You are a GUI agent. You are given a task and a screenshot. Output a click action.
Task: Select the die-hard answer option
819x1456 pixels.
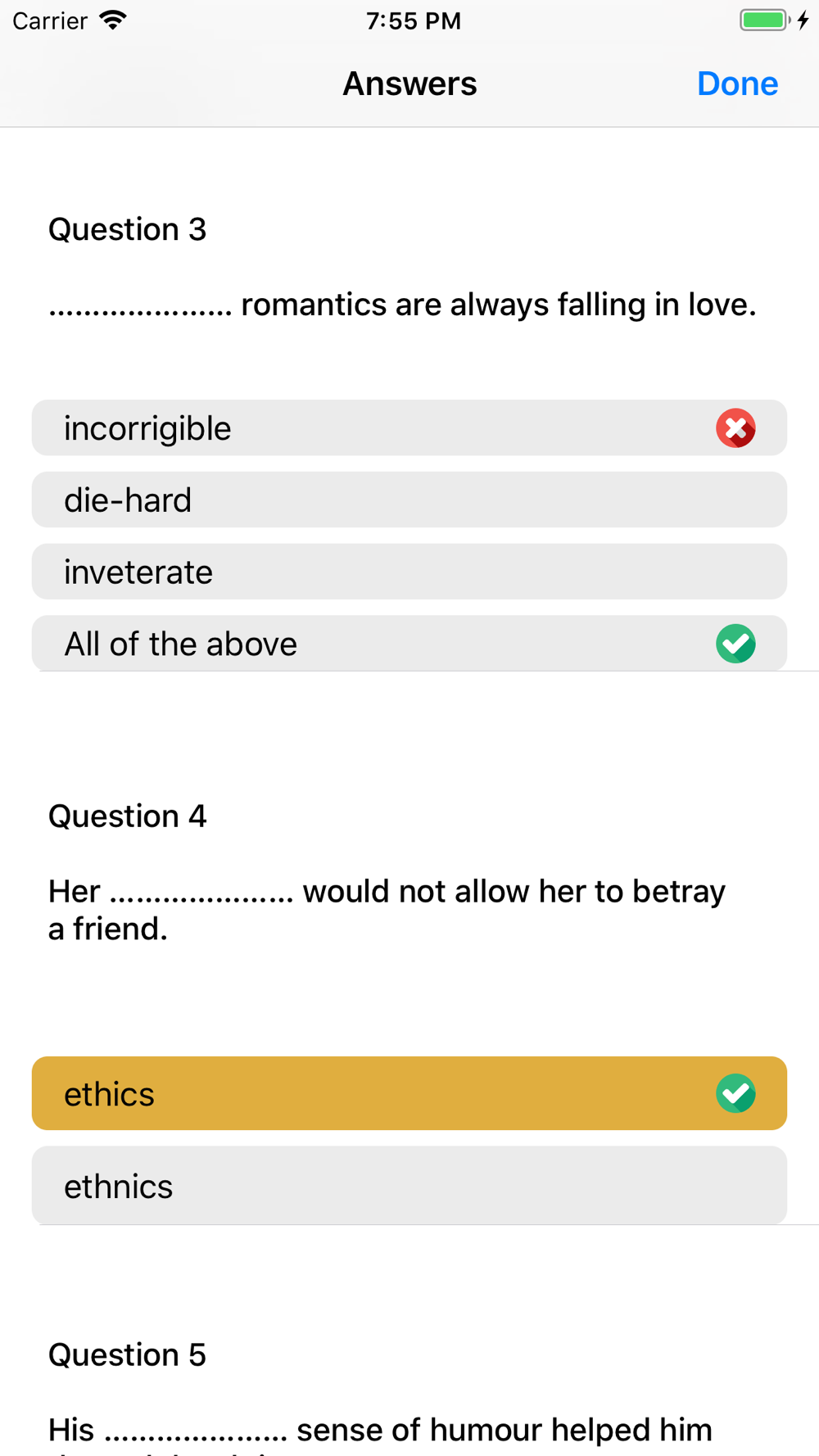click(409, 500)
